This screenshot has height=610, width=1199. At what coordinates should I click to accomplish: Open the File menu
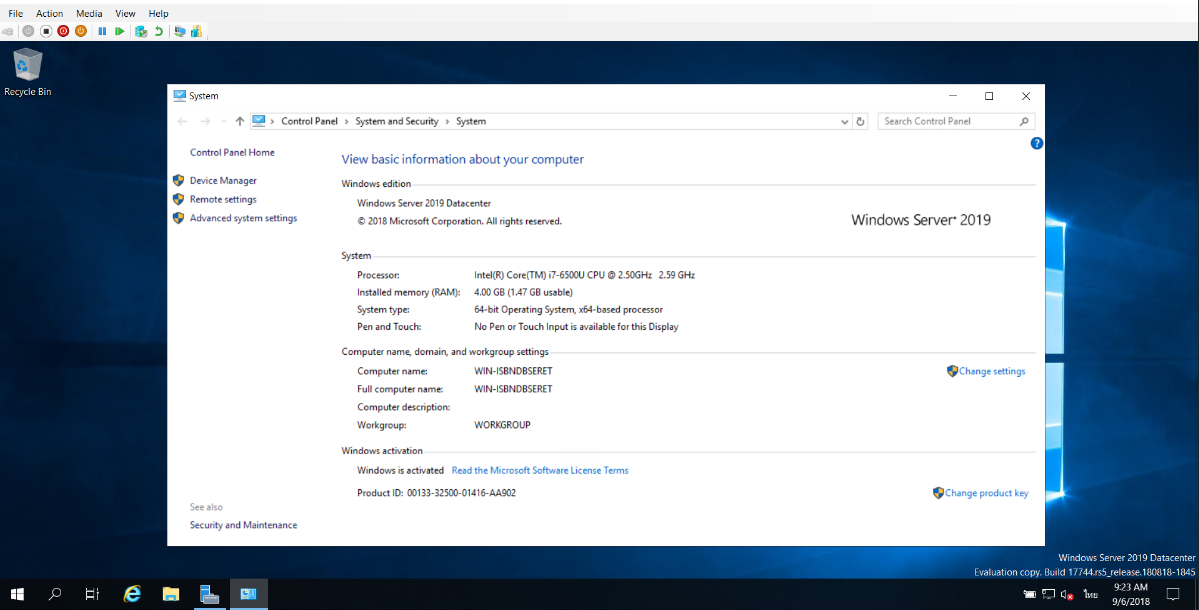tap(15, 14)
